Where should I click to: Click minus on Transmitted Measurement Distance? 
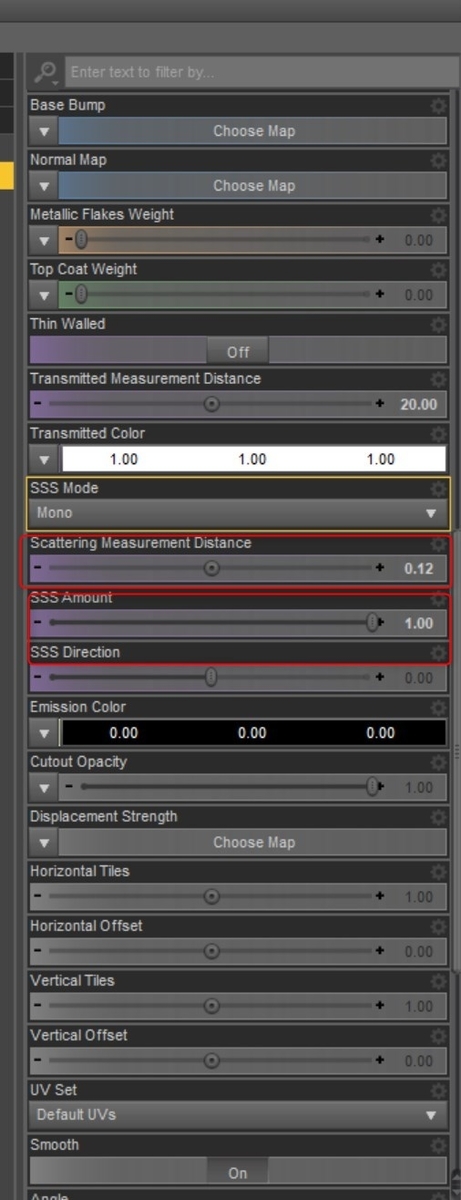tap(38, 404)
